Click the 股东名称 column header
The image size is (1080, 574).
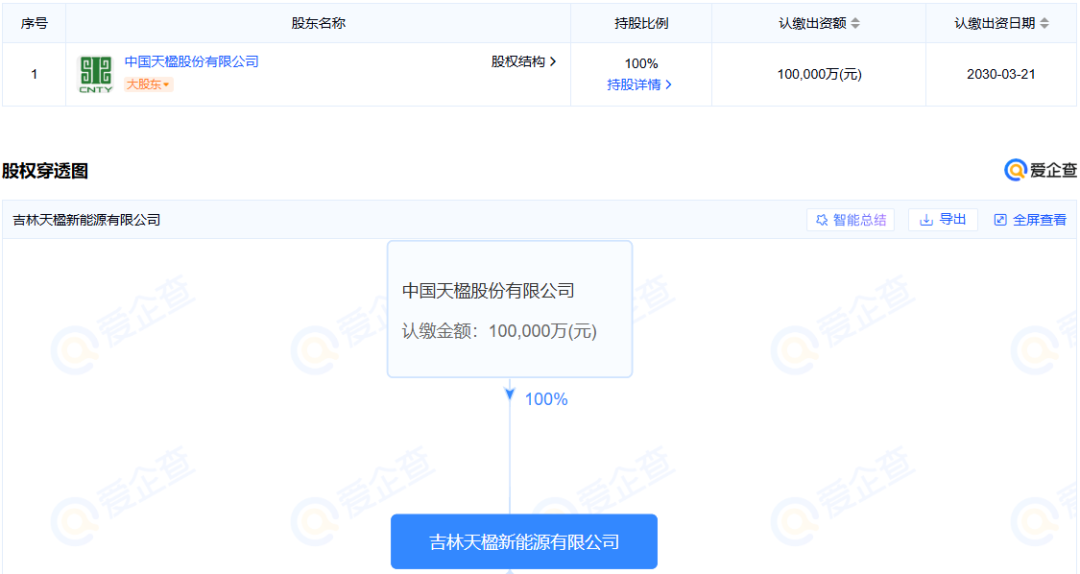[x=318, y=23]
